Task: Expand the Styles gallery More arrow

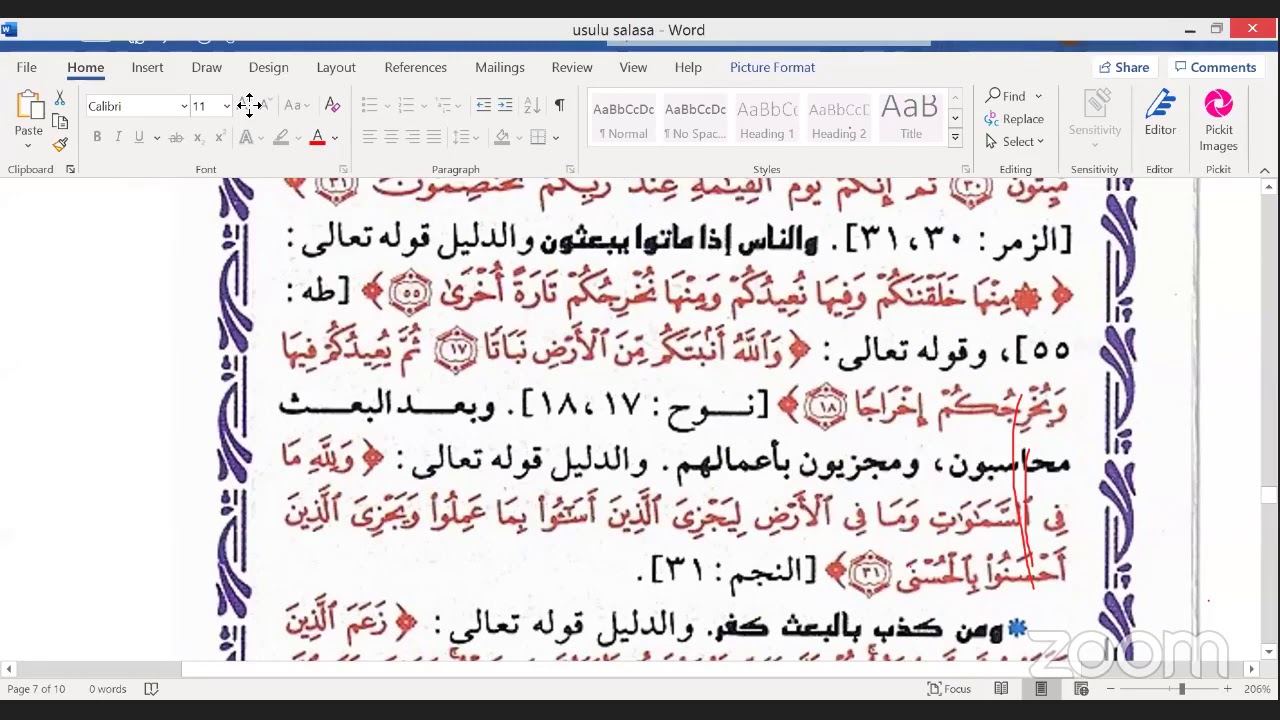Action: pyautogui.click(x=955, y=139)
